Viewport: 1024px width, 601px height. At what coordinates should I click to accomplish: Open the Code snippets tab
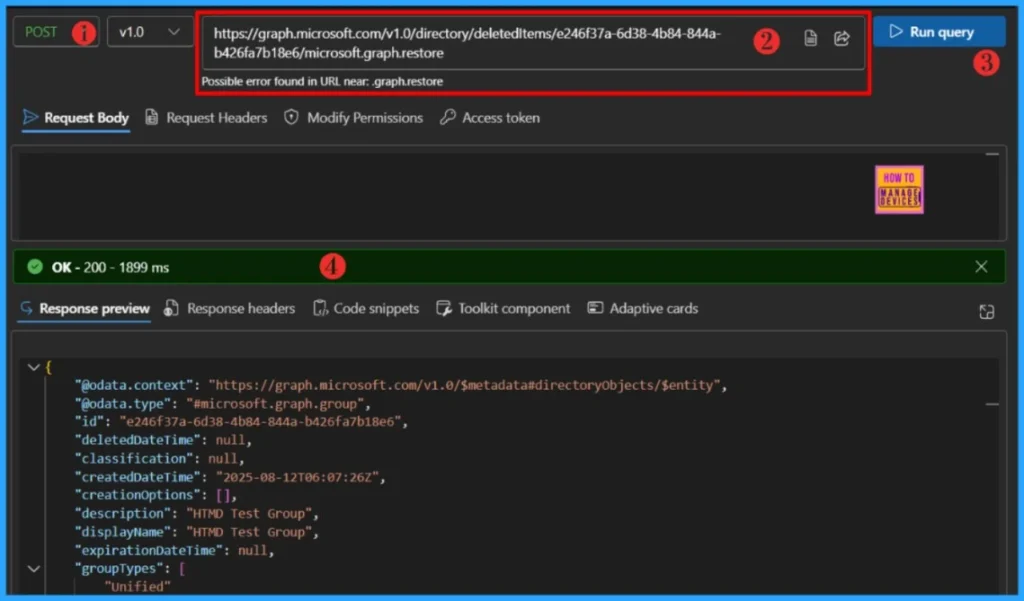(366, 308)
